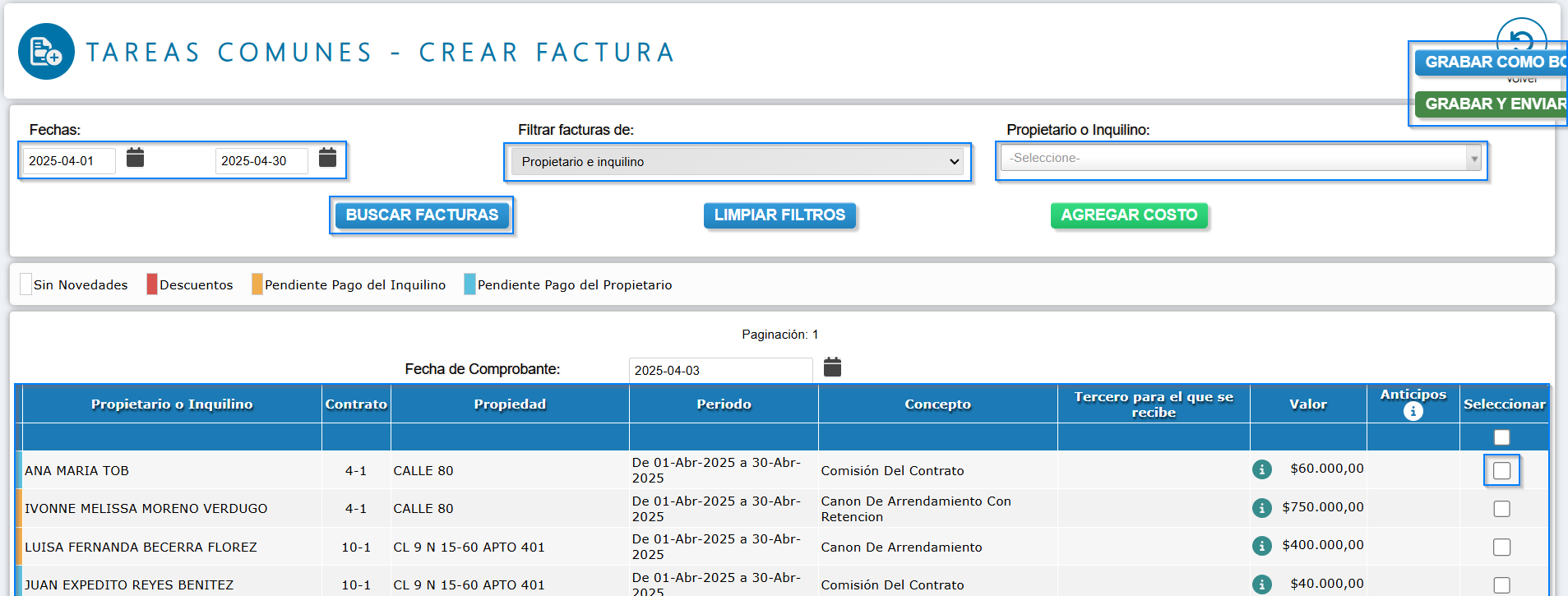Click the green AGREGAR COSTO button
The height and width of the screenshot is (596, 1568).
click(1128, 215)
